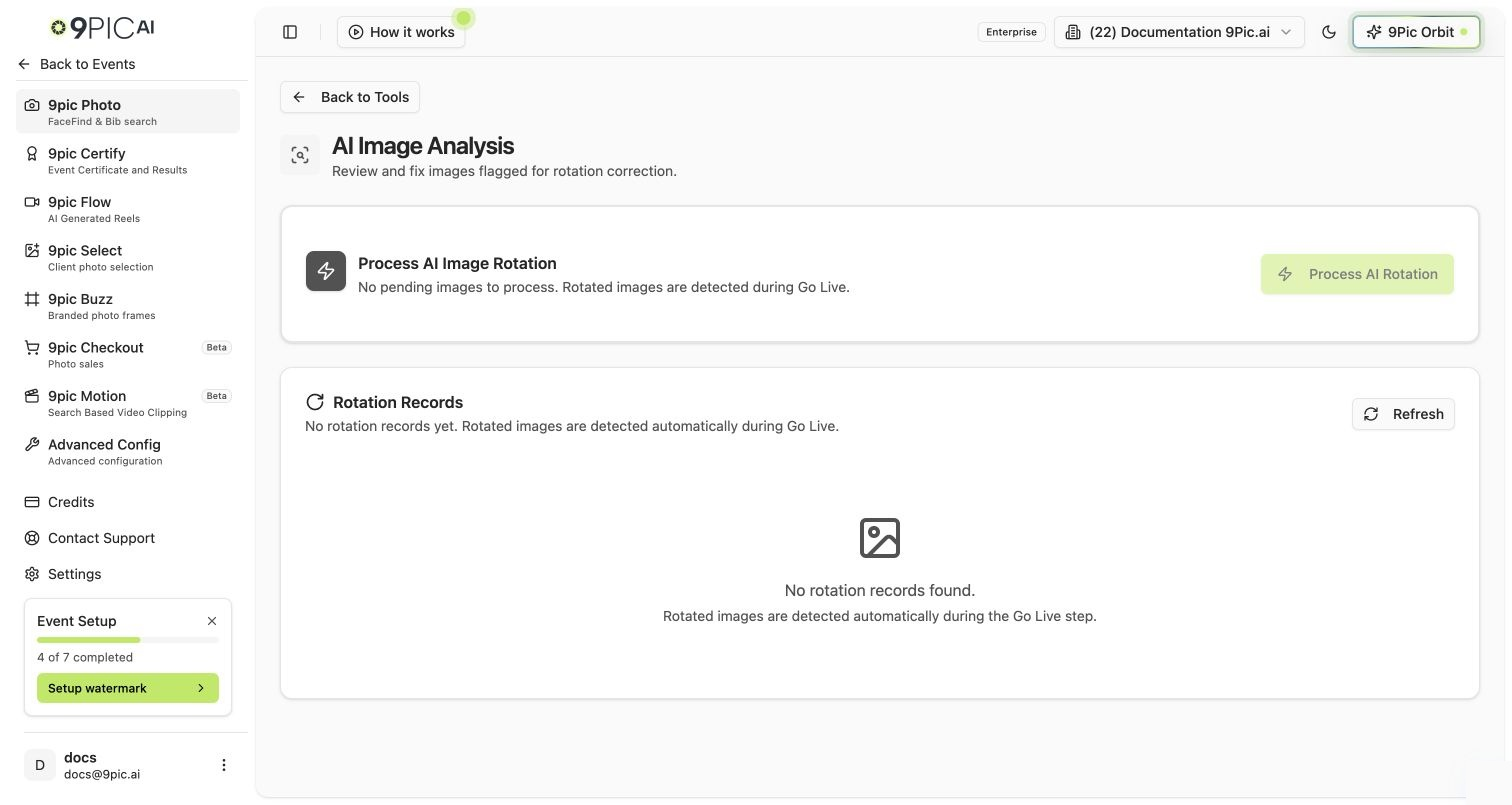This screenshot has width=1512, height=805.
Task: Click the '4 of 7 completed' text
Action: pos(85,657)
